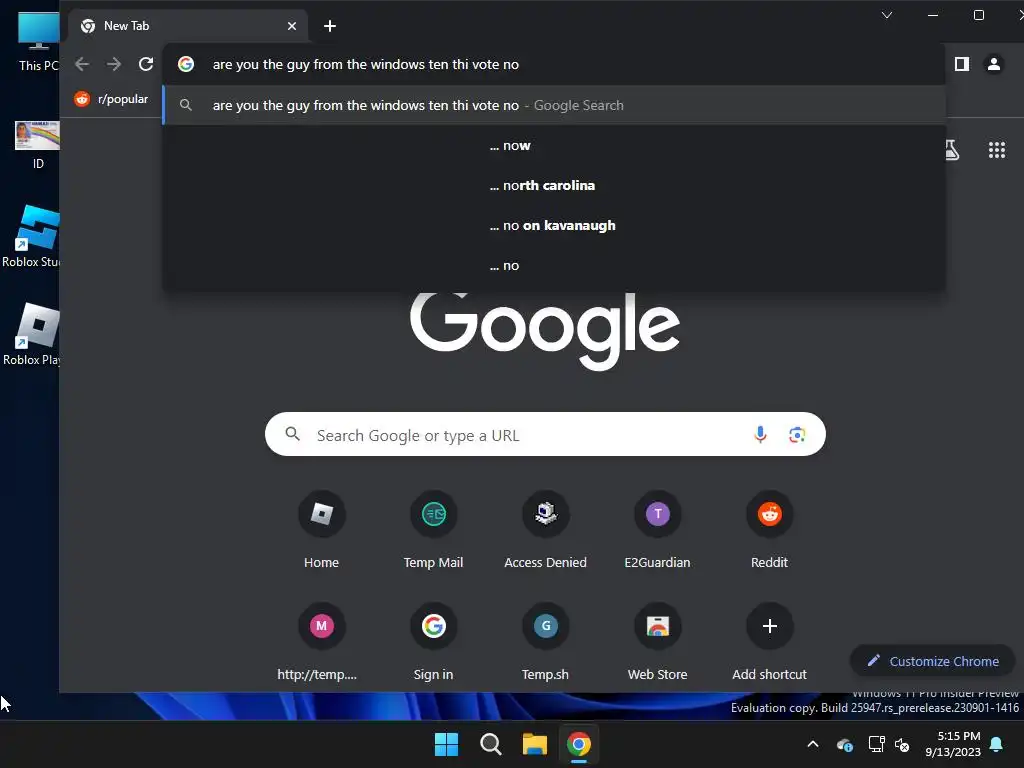Open the Reddit shortcut tile
This screenshot has height=768, width=1024.
tap(770, 532)
